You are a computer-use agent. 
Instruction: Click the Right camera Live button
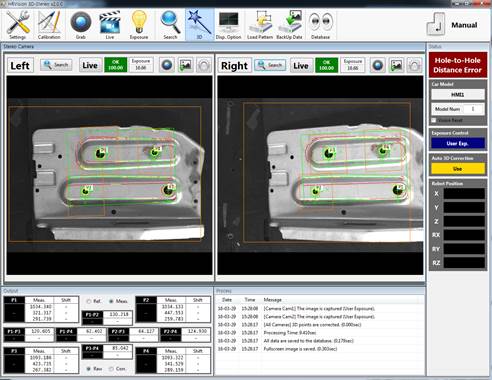301,65
